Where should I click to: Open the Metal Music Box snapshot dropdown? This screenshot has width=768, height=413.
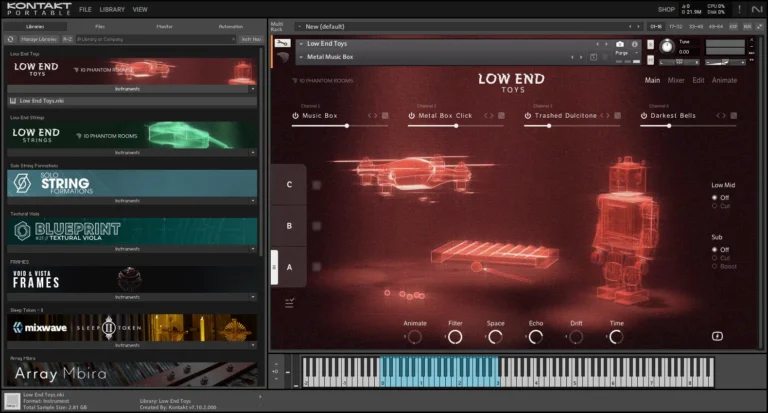click(301, 57)
